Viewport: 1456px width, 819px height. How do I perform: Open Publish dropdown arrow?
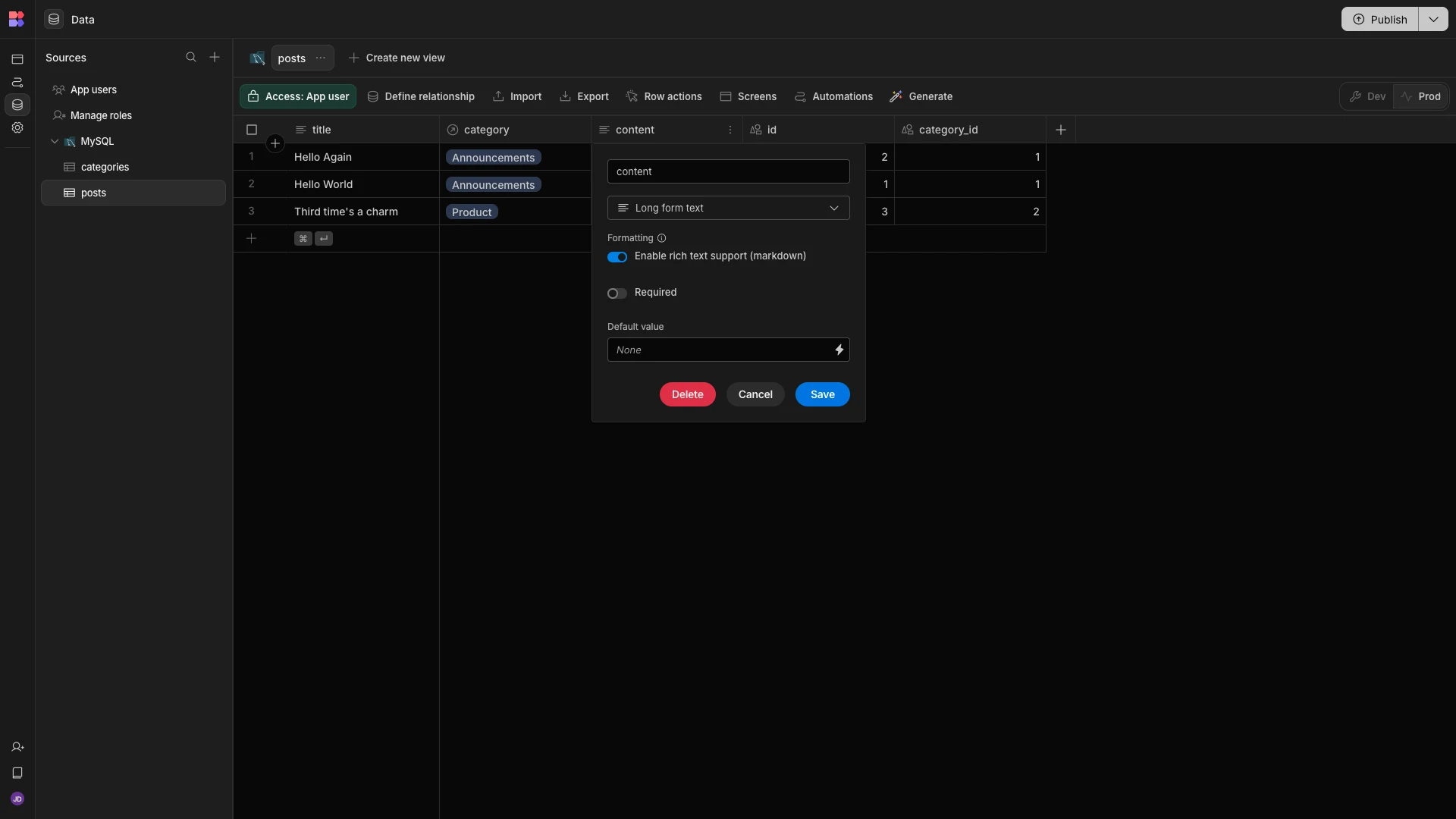tap(1433, 19)
